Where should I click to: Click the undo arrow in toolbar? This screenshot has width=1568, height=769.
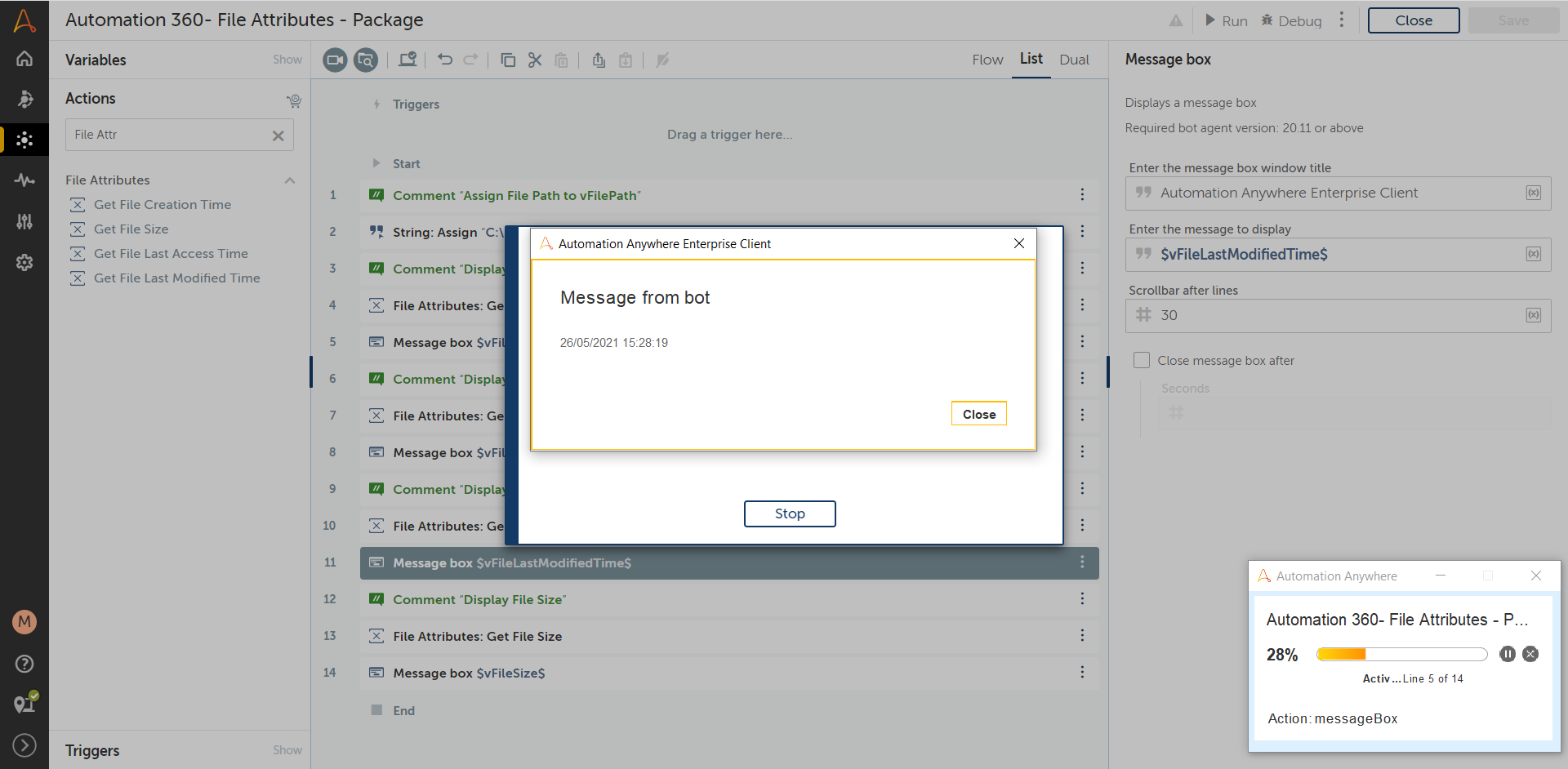(445, 60)
